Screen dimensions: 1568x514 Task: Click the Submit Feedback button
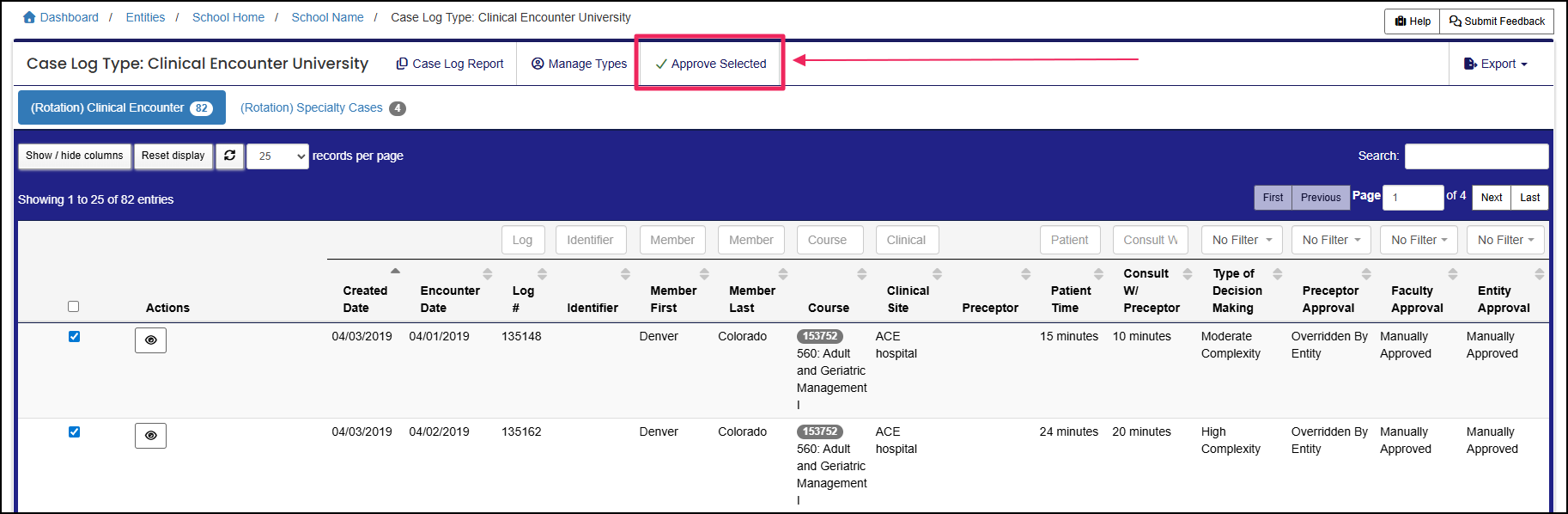tap(1497, 21)
